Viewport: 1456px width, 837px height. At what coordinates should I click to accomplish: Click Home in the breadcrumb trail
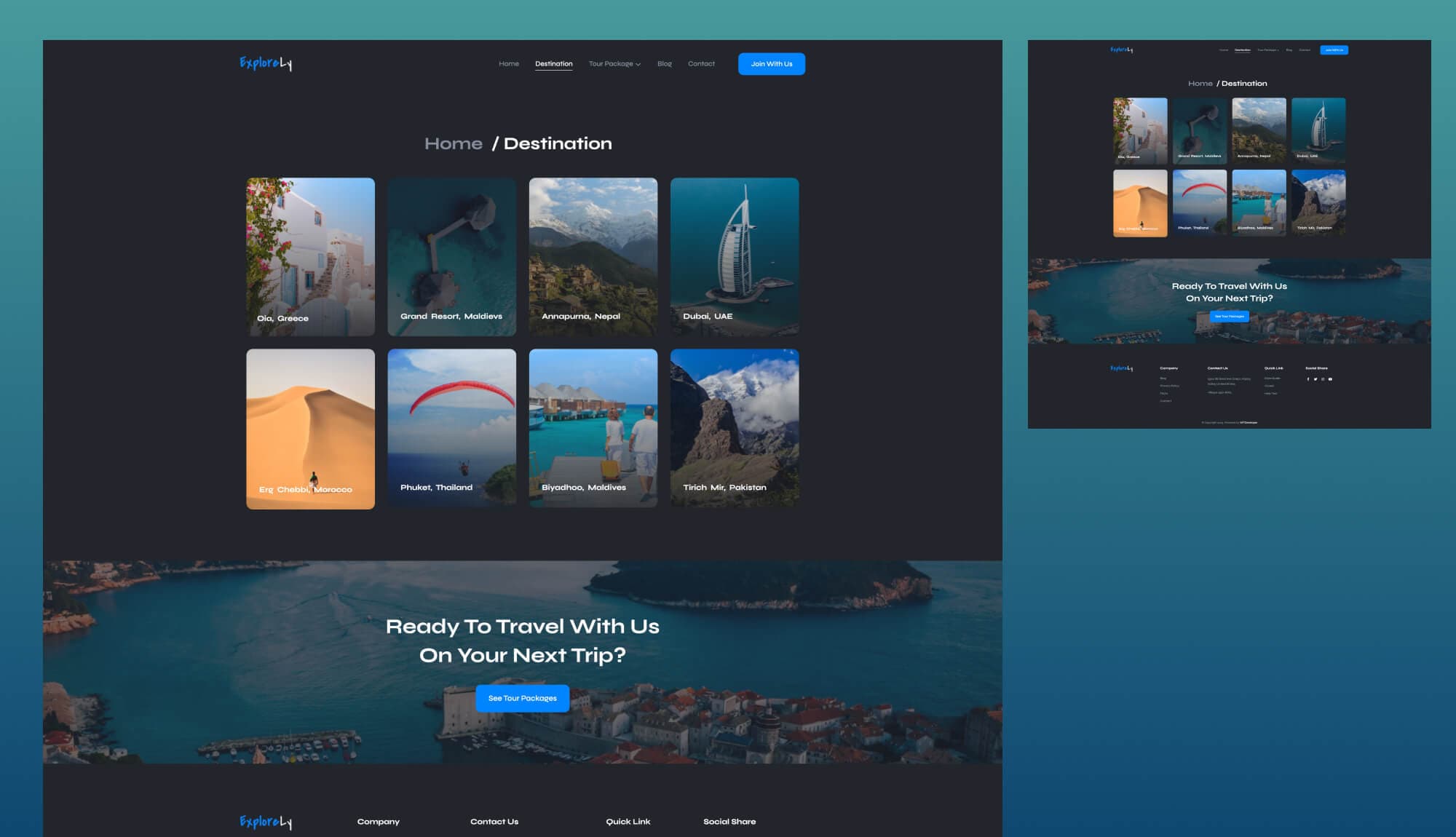(454, 143)
